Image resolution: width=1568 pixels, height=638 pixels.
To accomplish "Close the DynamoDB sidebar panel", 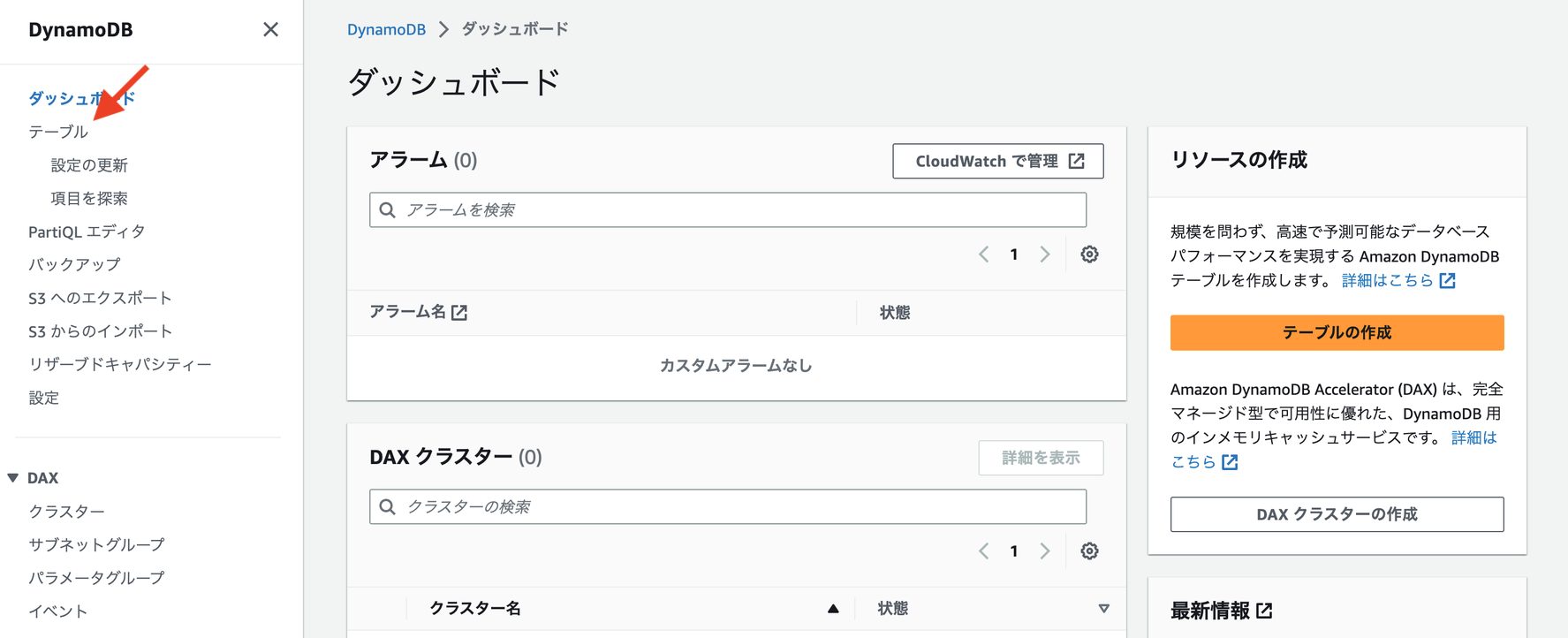I will [270, 29].
